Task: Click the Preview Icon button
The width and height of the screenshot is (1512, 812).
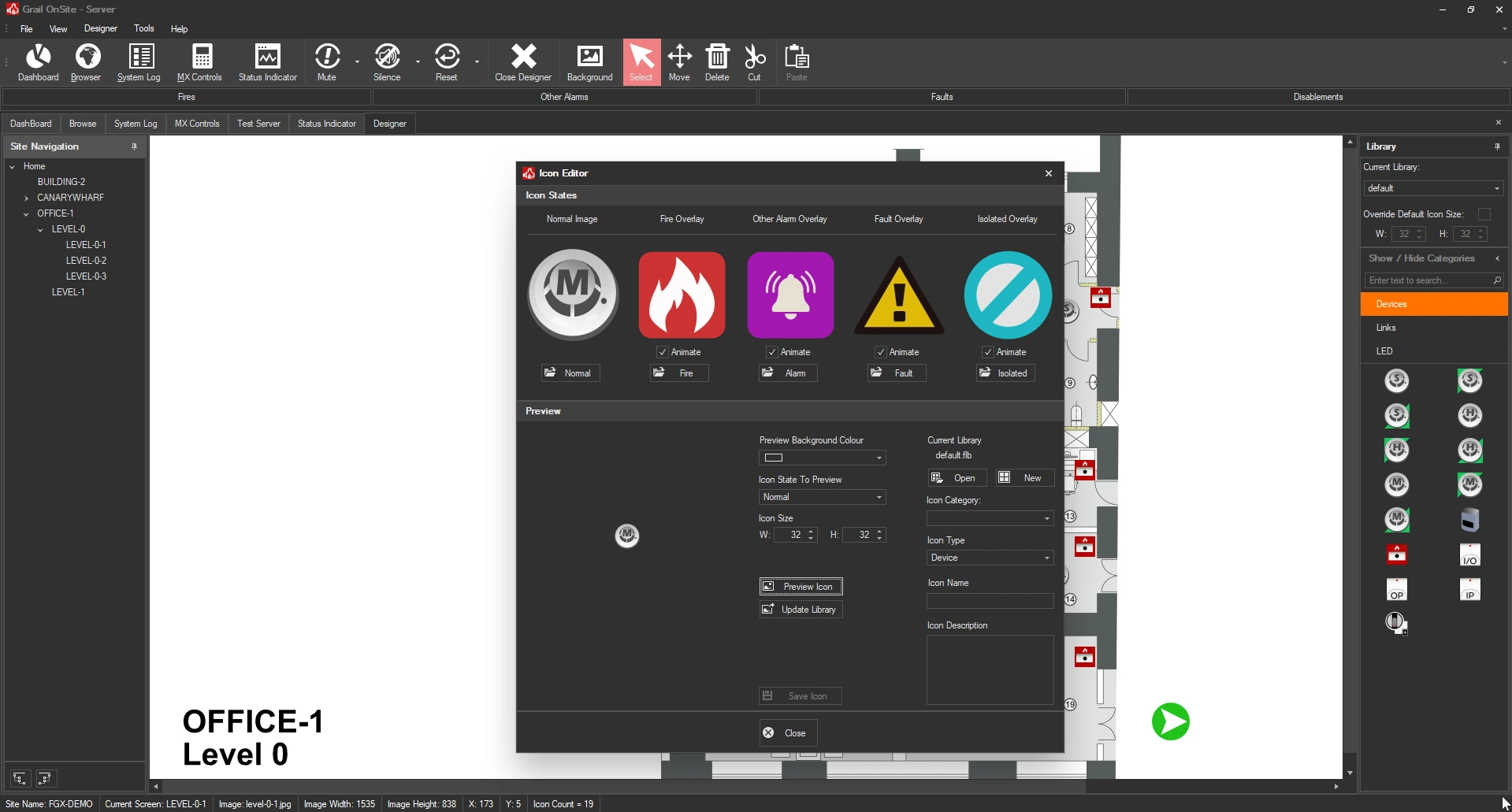Action: coord(800,586)
